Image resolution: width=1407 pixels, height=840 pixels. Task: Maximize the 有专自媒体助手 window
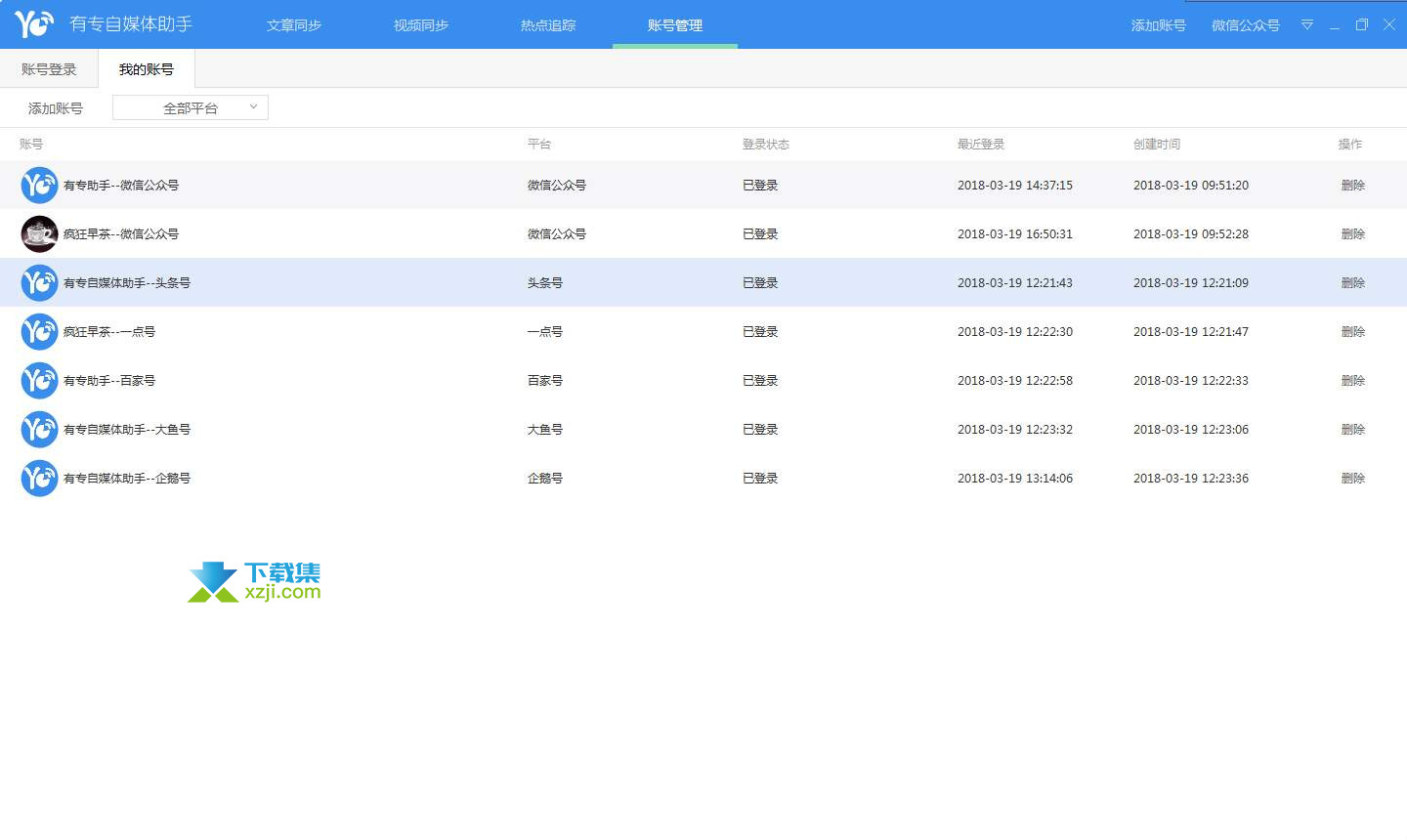(1361, 24)
